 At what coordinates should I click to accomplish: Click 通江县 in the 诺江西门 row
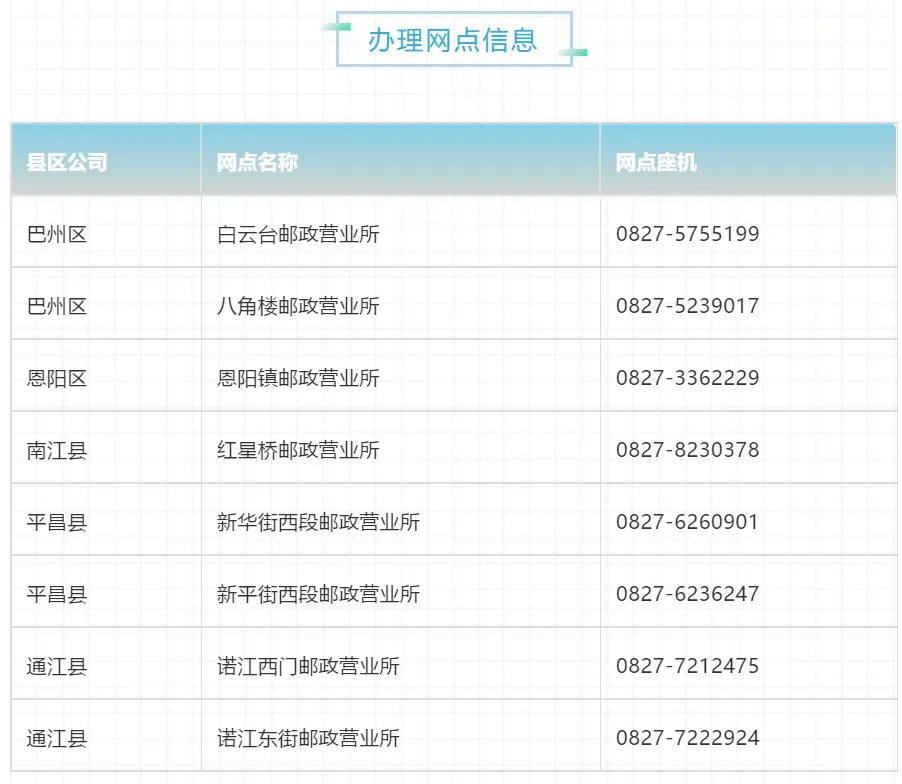point(57,666)
